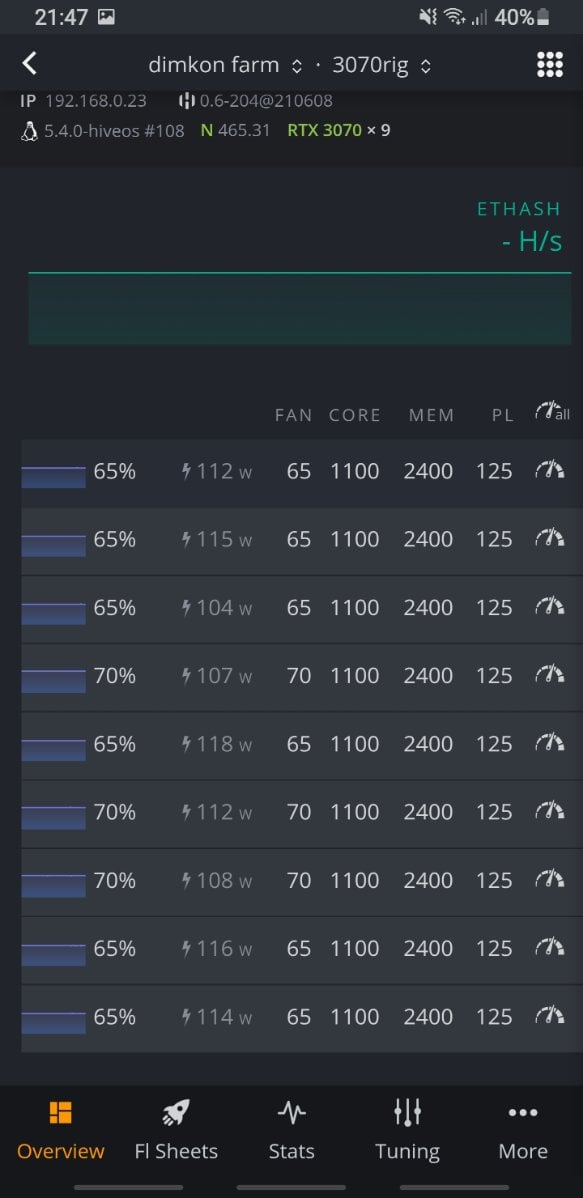Switch to the Stats tab
Viewport: 583px width, 1198px height.
click(x=291, y=1131)
